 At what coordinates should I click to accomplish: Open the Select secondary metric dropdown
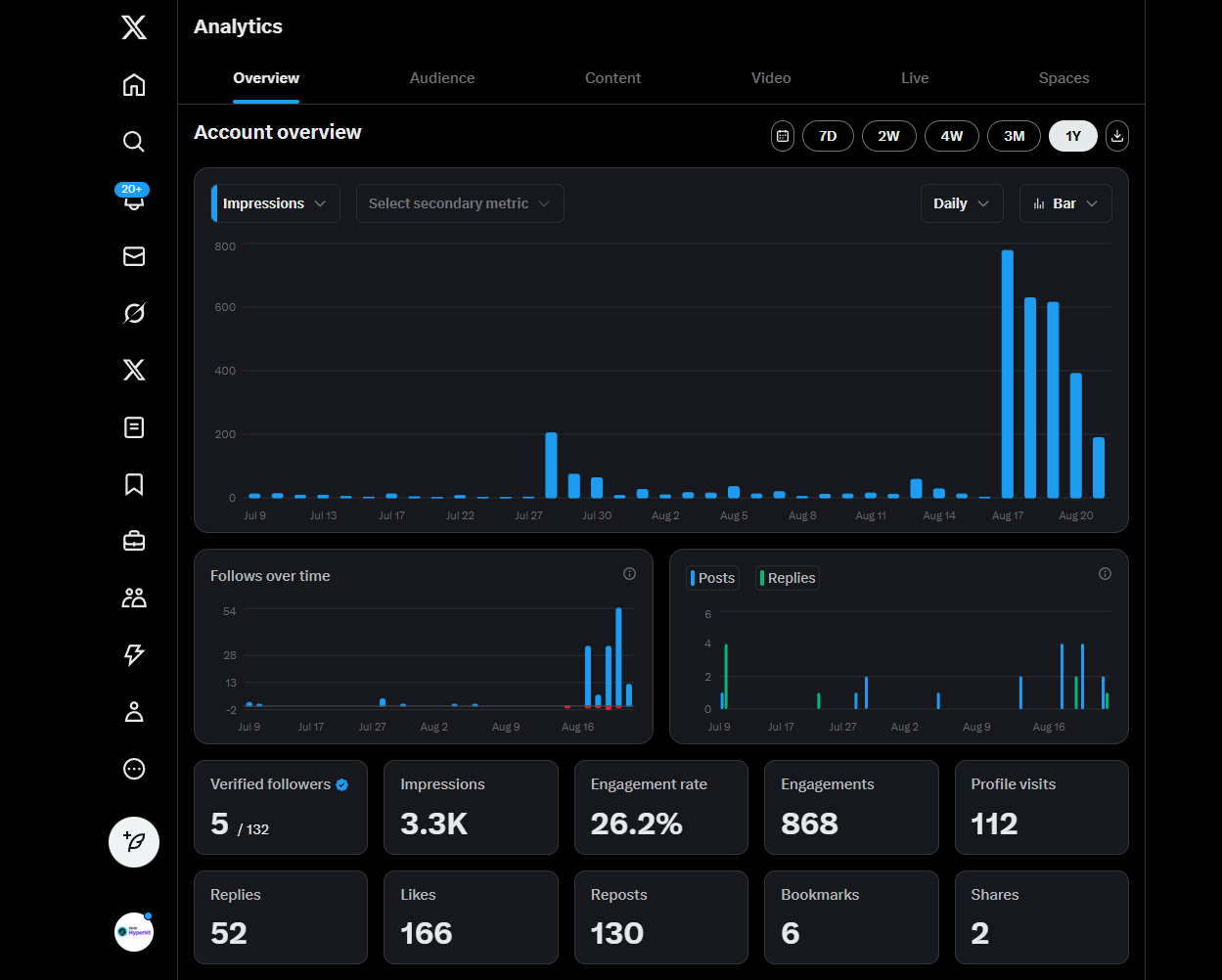tap(460, 203)
